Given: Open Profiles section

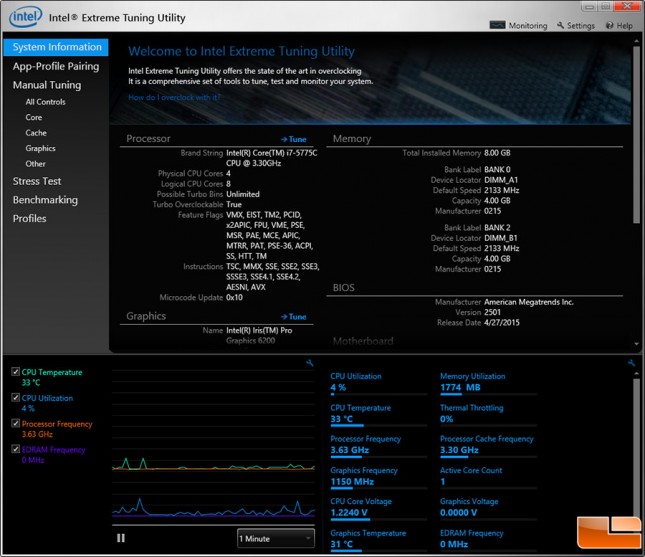Looking at the screenshot, I should click(29, 218).
